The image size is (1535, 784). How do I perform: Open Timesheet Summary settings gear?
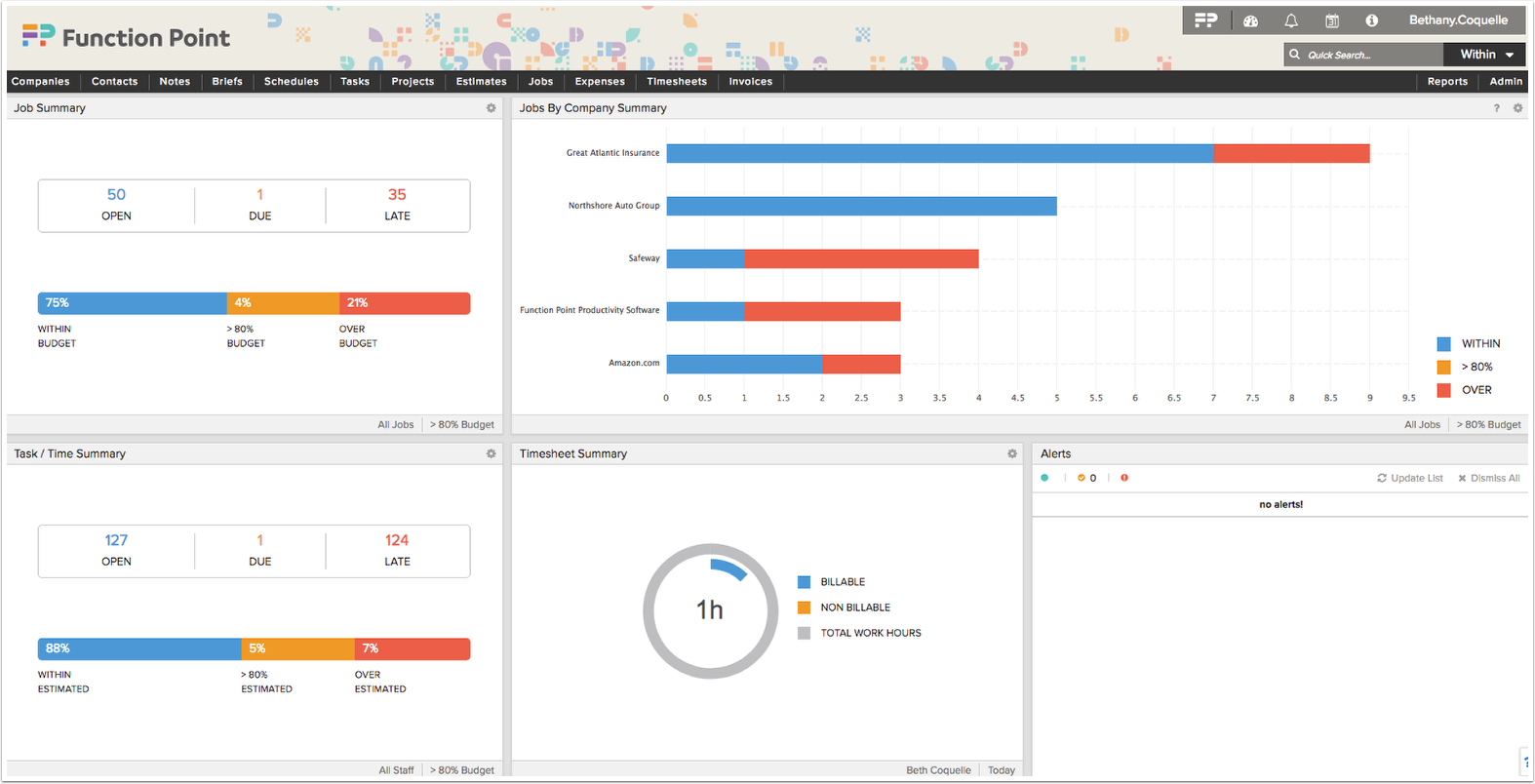coord(1012,453)
